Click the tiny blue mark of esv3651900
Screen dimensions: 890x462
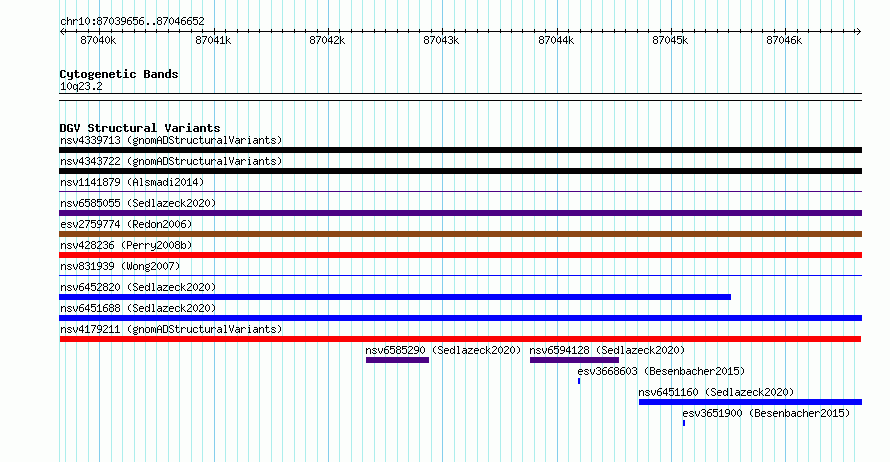[x=684, y=423]
